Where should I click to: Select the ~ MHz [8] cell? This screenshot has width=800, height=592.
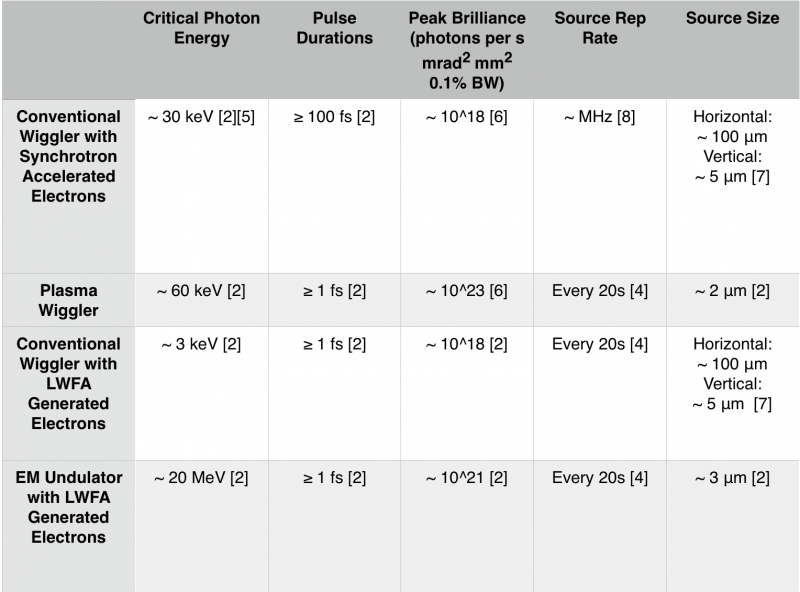click(x=600, y=118)
